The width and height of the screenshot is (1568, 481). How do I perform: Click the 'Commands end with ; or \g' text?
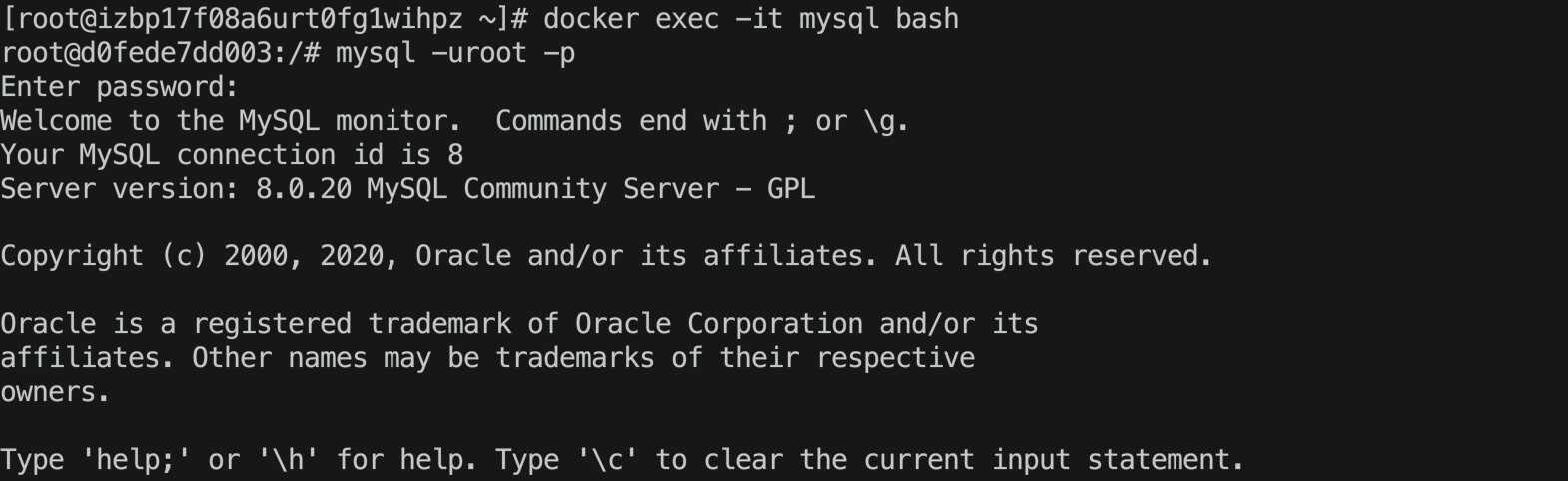pos(696,121)
